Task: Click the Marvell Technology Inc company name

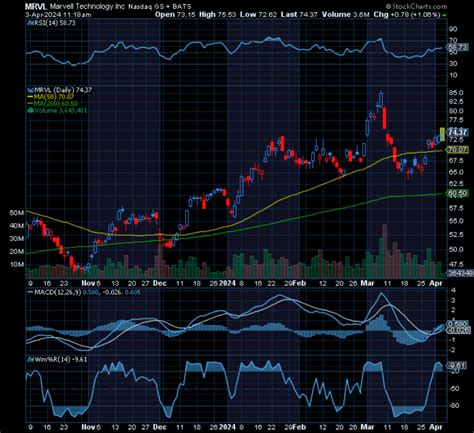Action: pyautogui.click(x=87, y=6)
